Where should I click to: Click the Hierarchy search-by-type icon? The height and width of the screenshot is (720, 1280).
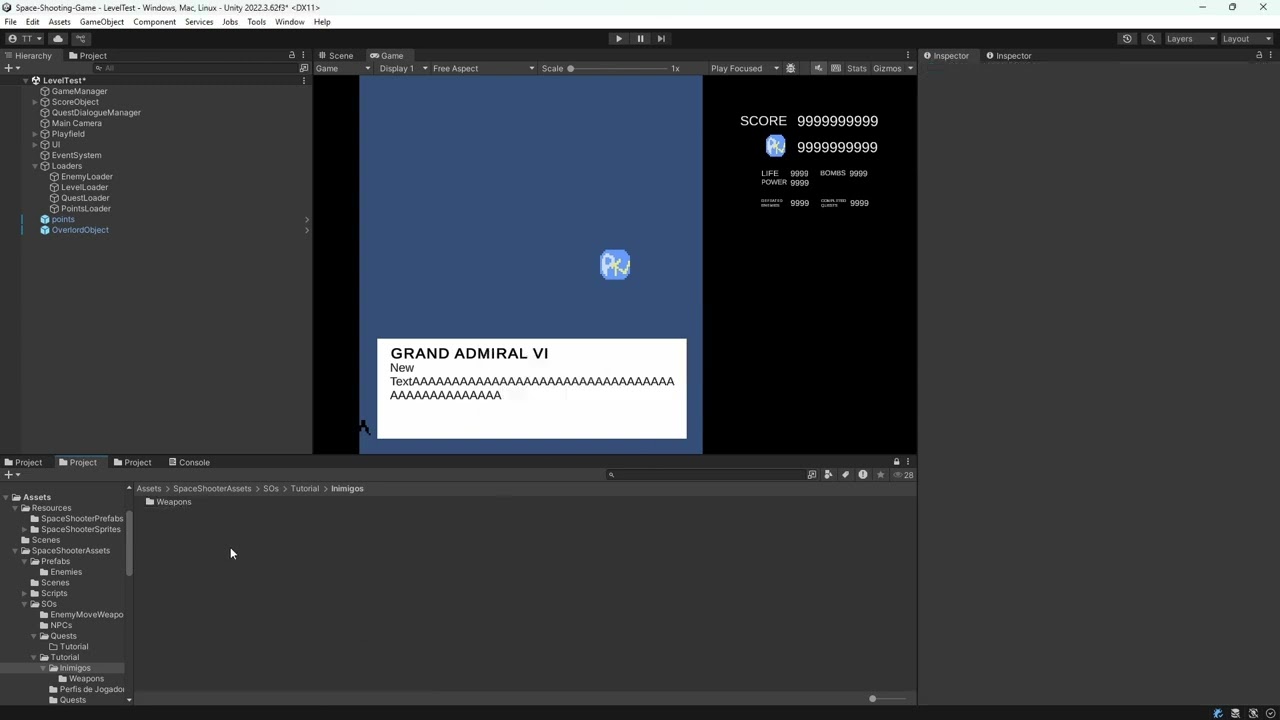304,68
